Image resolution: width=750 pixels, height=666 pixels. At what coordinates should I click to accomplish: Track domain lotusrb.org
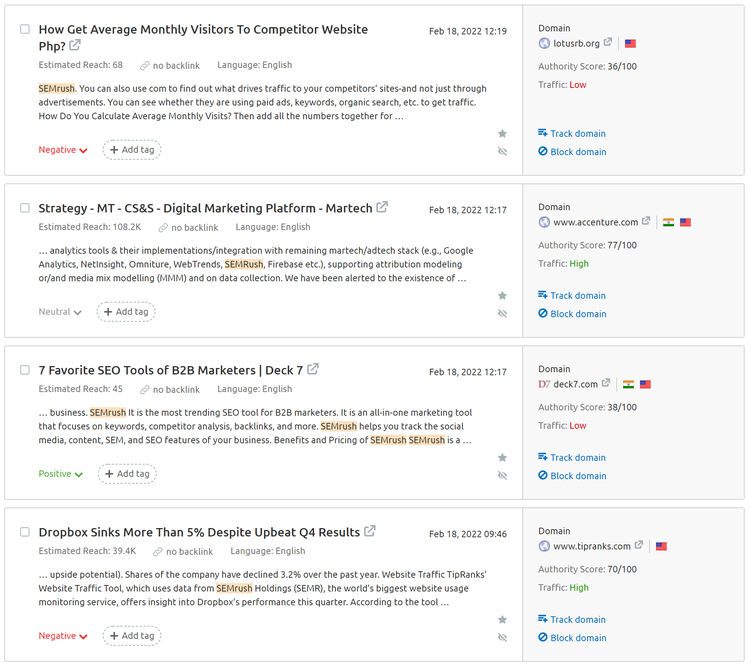tap(572, 133)
